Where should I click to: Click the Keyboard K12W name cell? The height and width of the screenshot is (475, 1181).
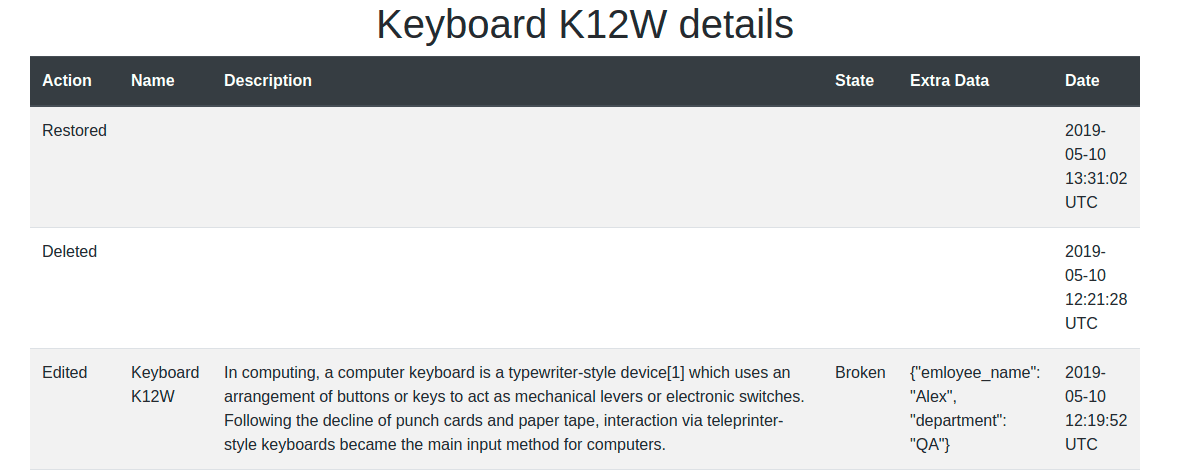tap(165, 385)
